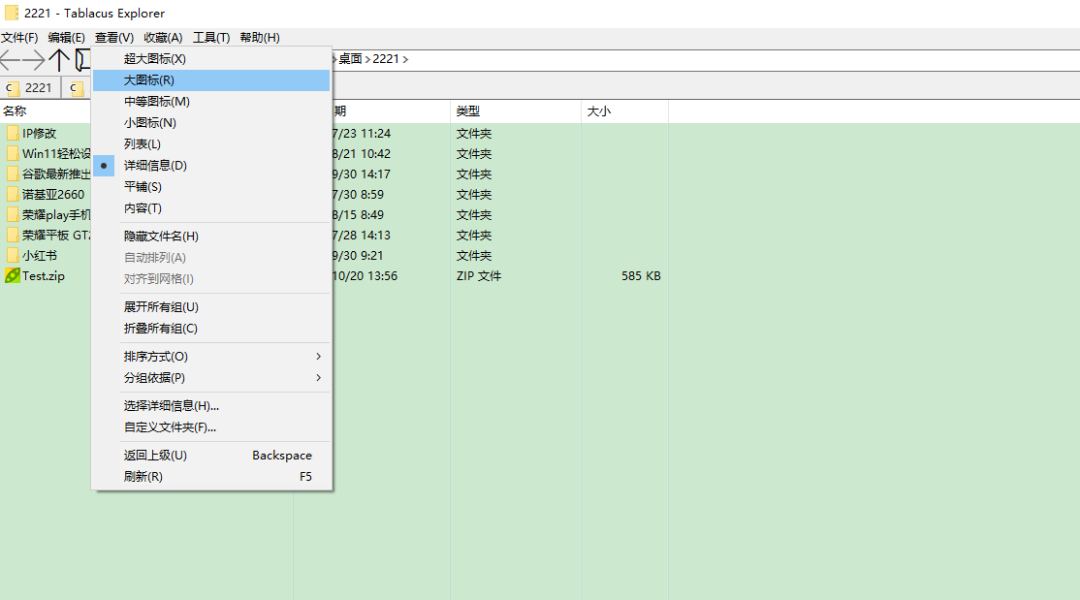Click the 585 KB size value
This screenshot has height=600, width=1080.
641,276
